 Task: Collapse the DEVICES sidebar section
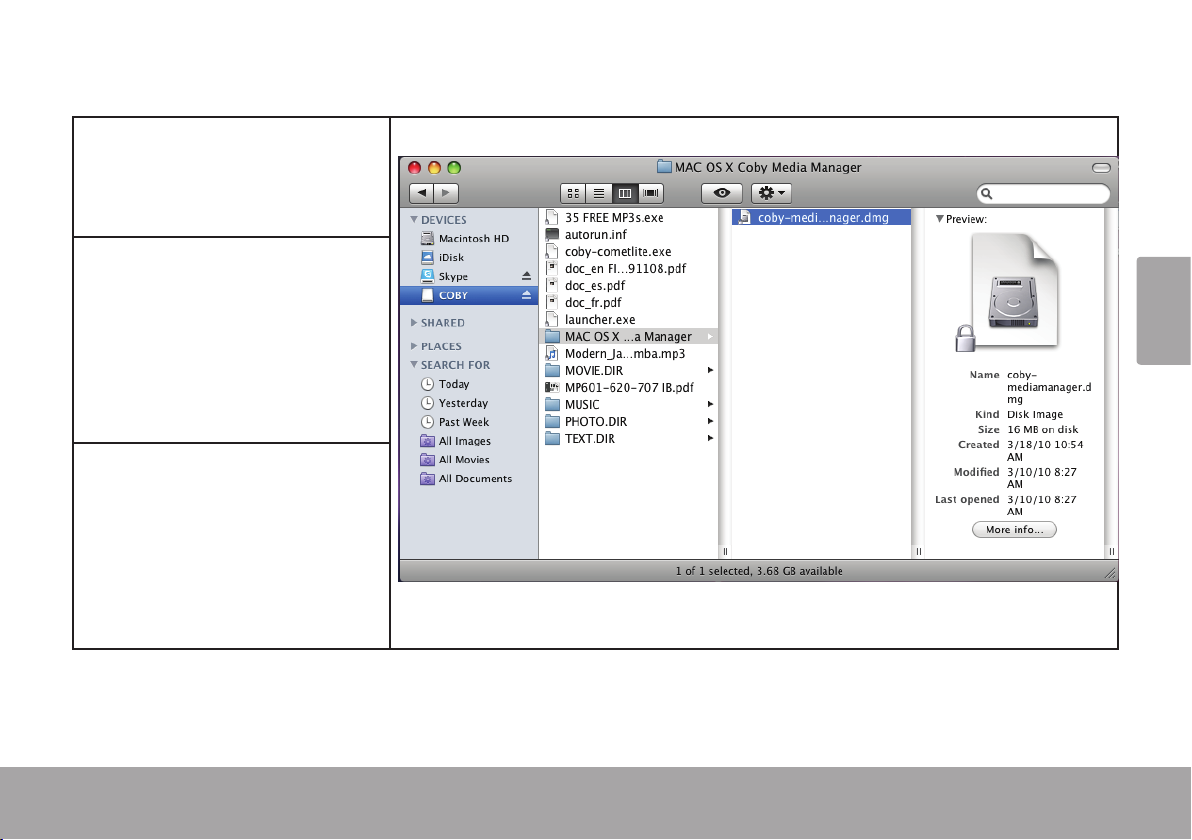(x=414, y=220)
